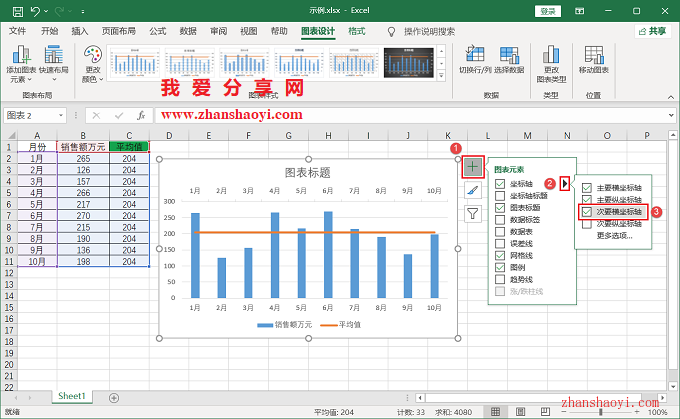Switch to Format (格式) tab
The image size is (680, 419).
(356, 31)
